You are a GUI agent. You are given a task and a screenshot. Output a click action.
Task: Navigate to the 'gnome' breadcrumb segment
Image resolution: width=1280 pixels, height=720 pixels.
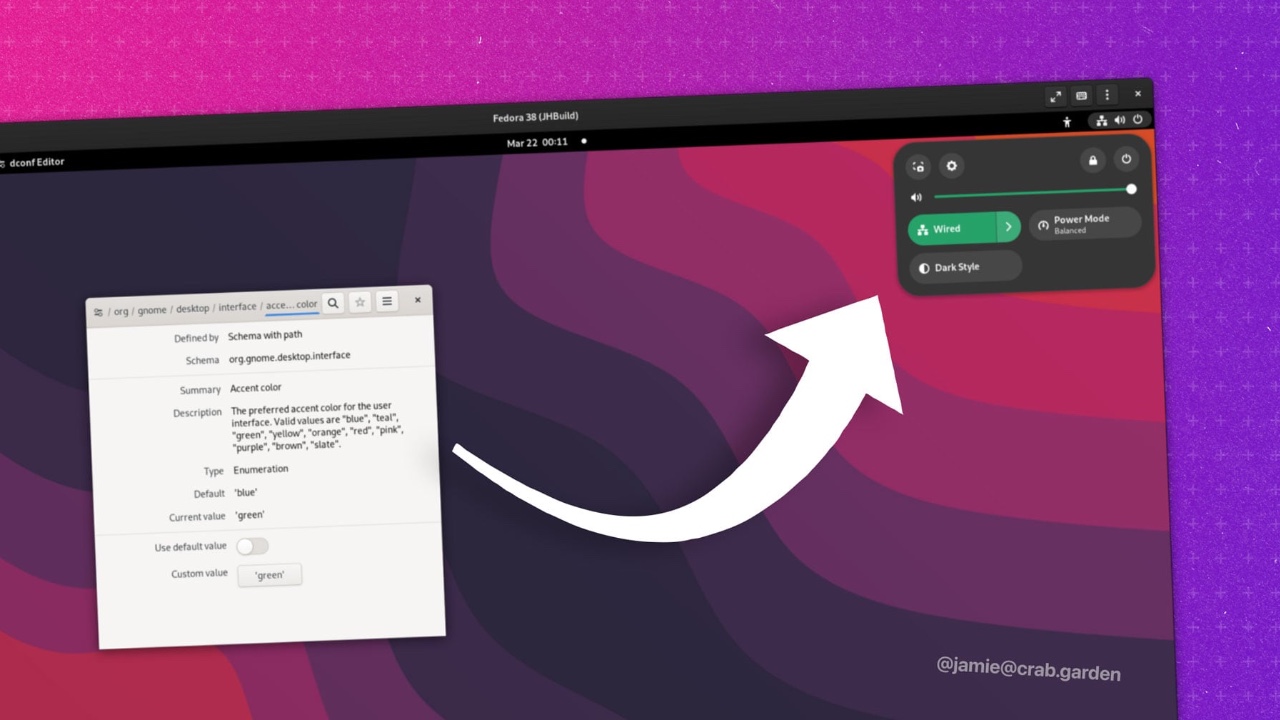153,311
